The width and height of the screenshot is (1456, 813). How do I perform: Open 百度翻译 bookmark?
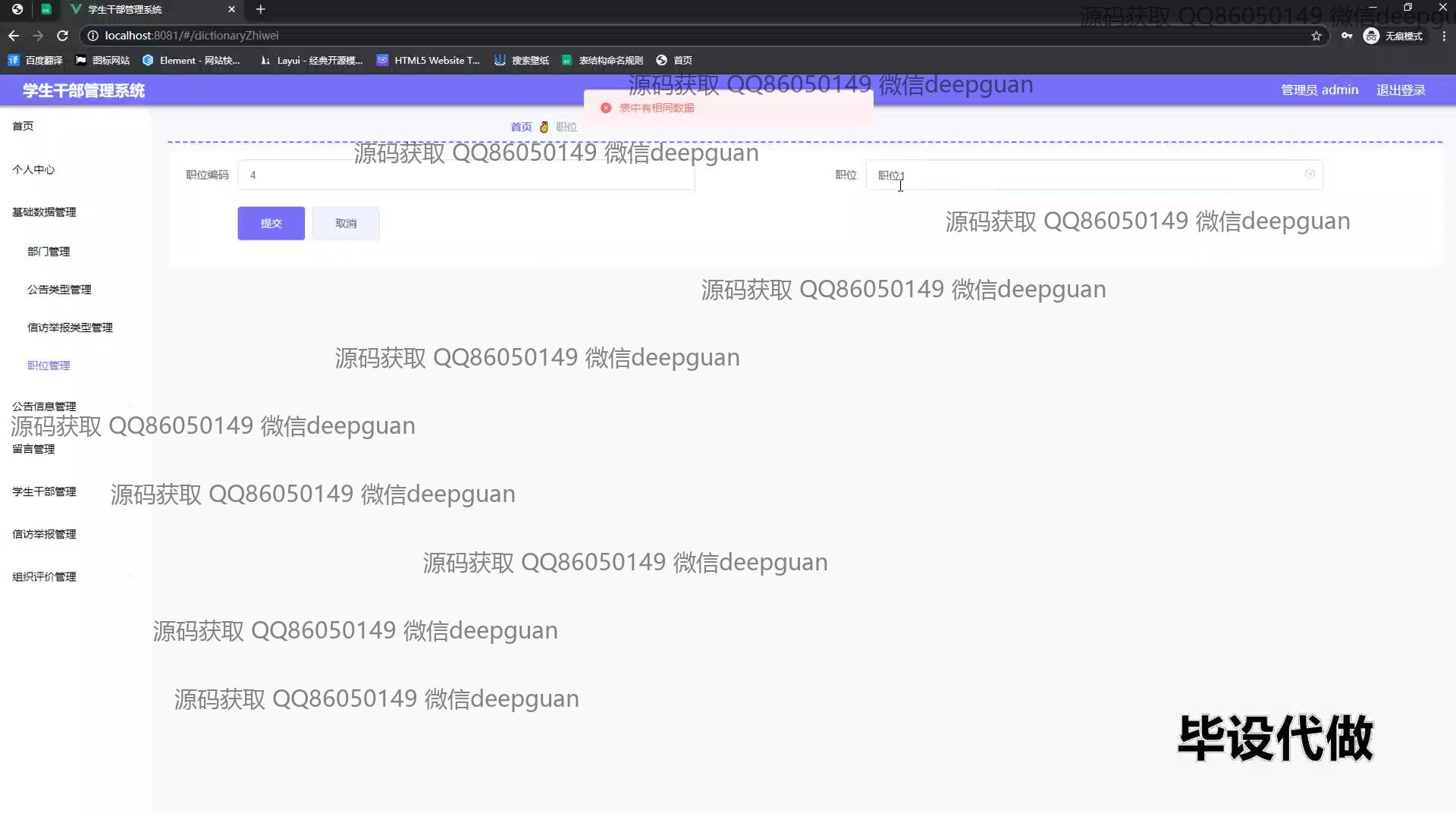tap(36, 61)
